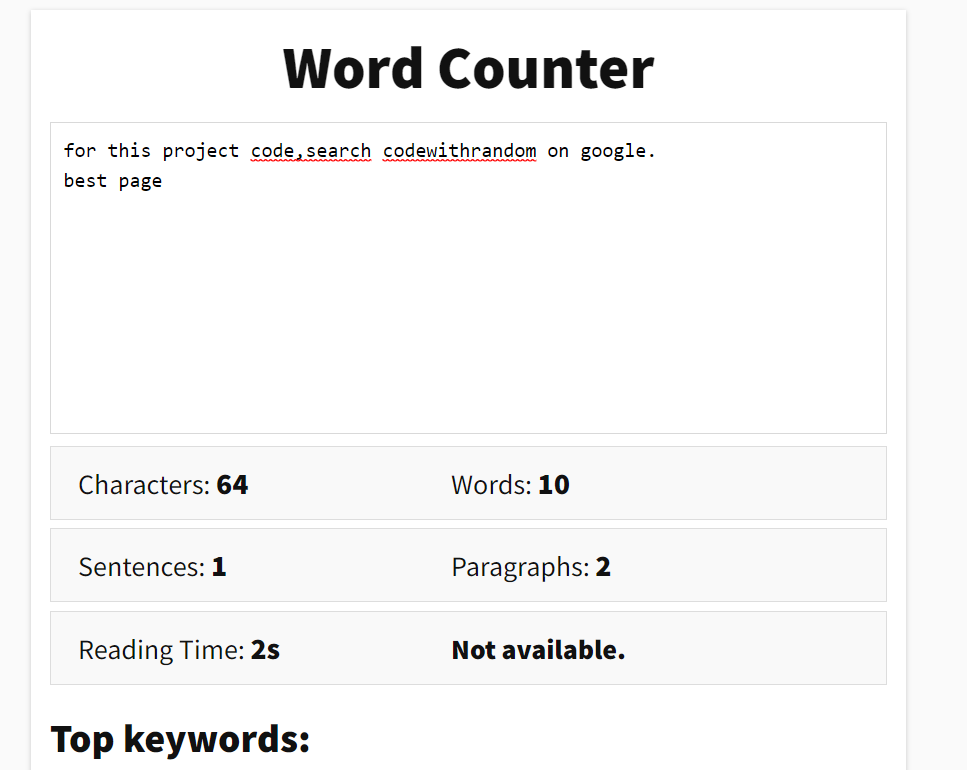Click the Paragraphs count label
The image size is (967, 770).
pyautogui.click(x=520, y=567)
